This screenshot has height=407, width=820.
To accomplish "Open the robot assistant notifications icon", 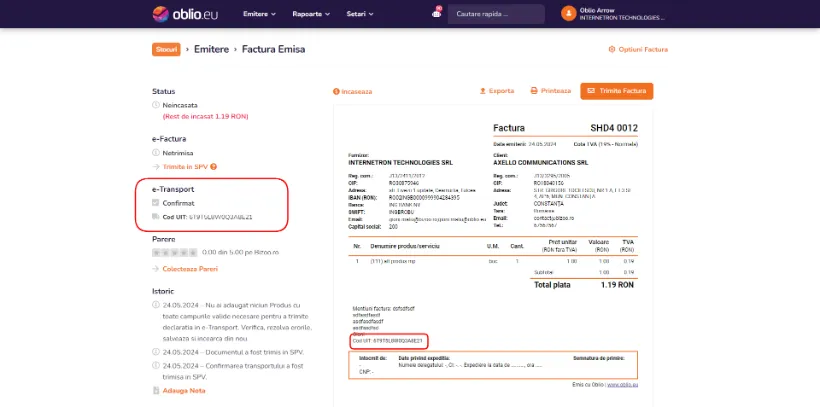I will coord(437,13).
